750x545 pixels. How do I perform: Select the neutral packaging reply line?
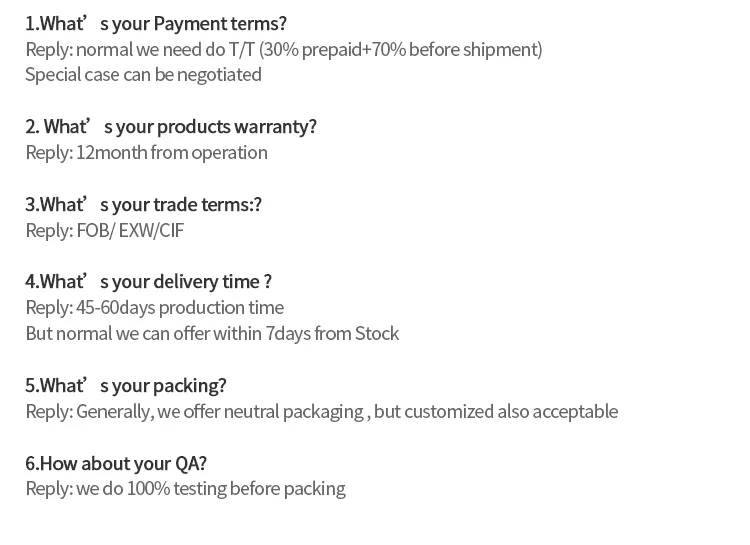322,412
